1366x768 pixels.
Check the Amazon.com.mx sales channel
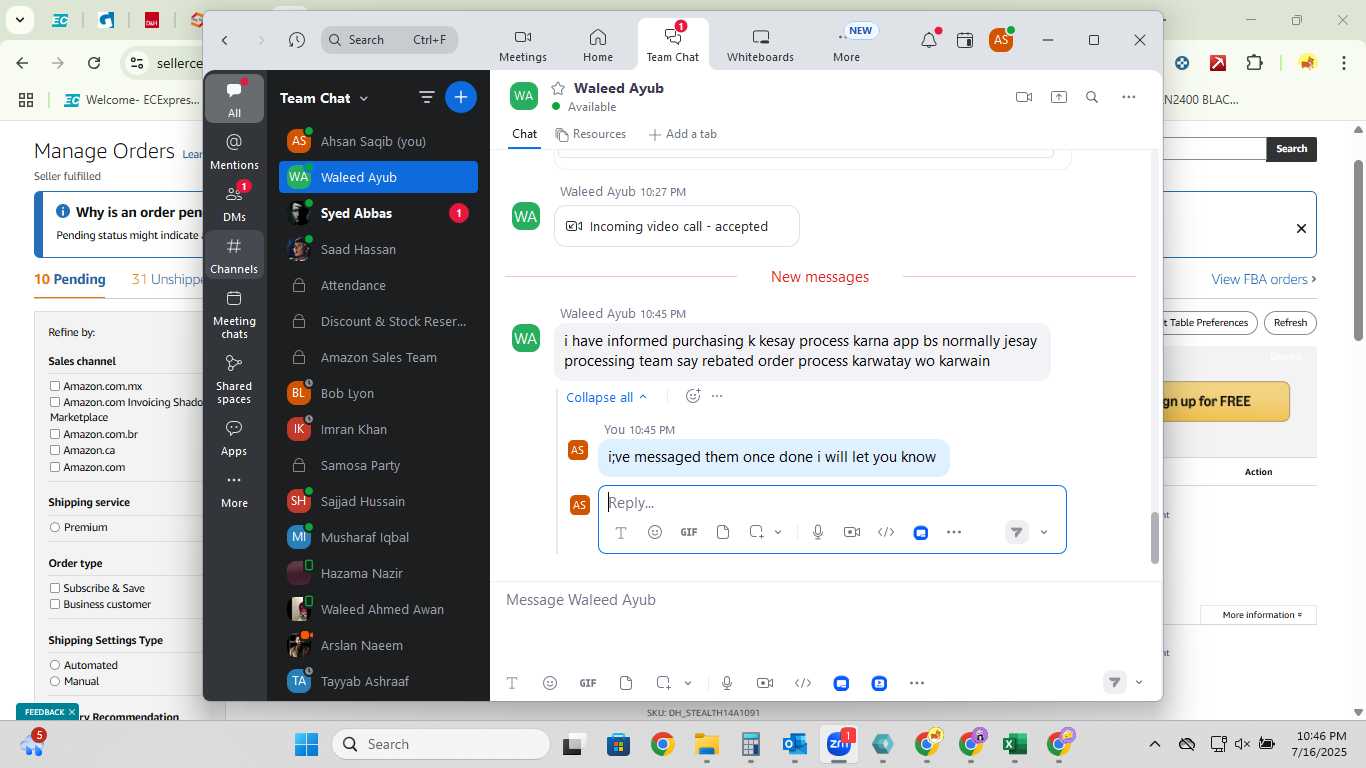click(x=56, y=386)
